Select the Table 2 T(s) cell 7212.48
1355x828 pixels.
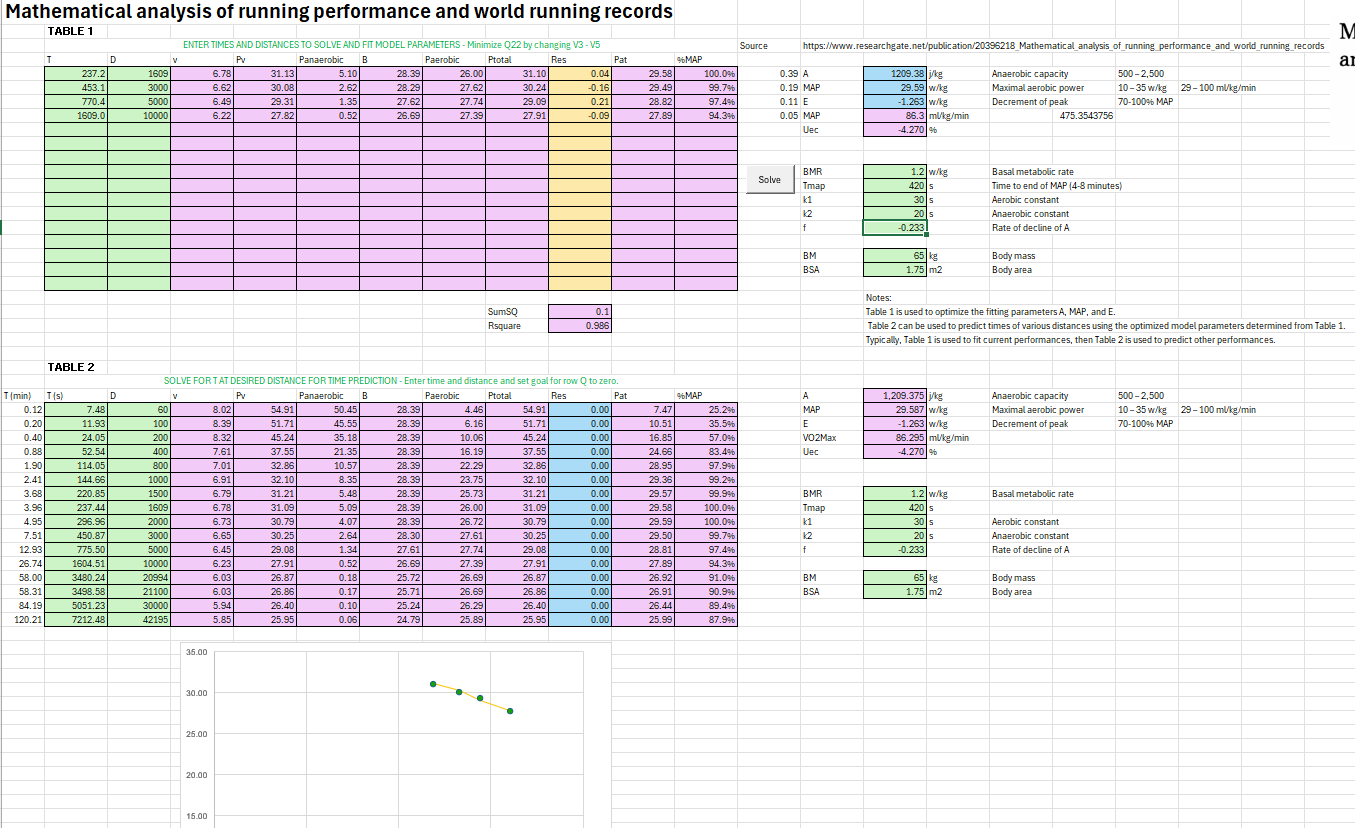(76, 620)
